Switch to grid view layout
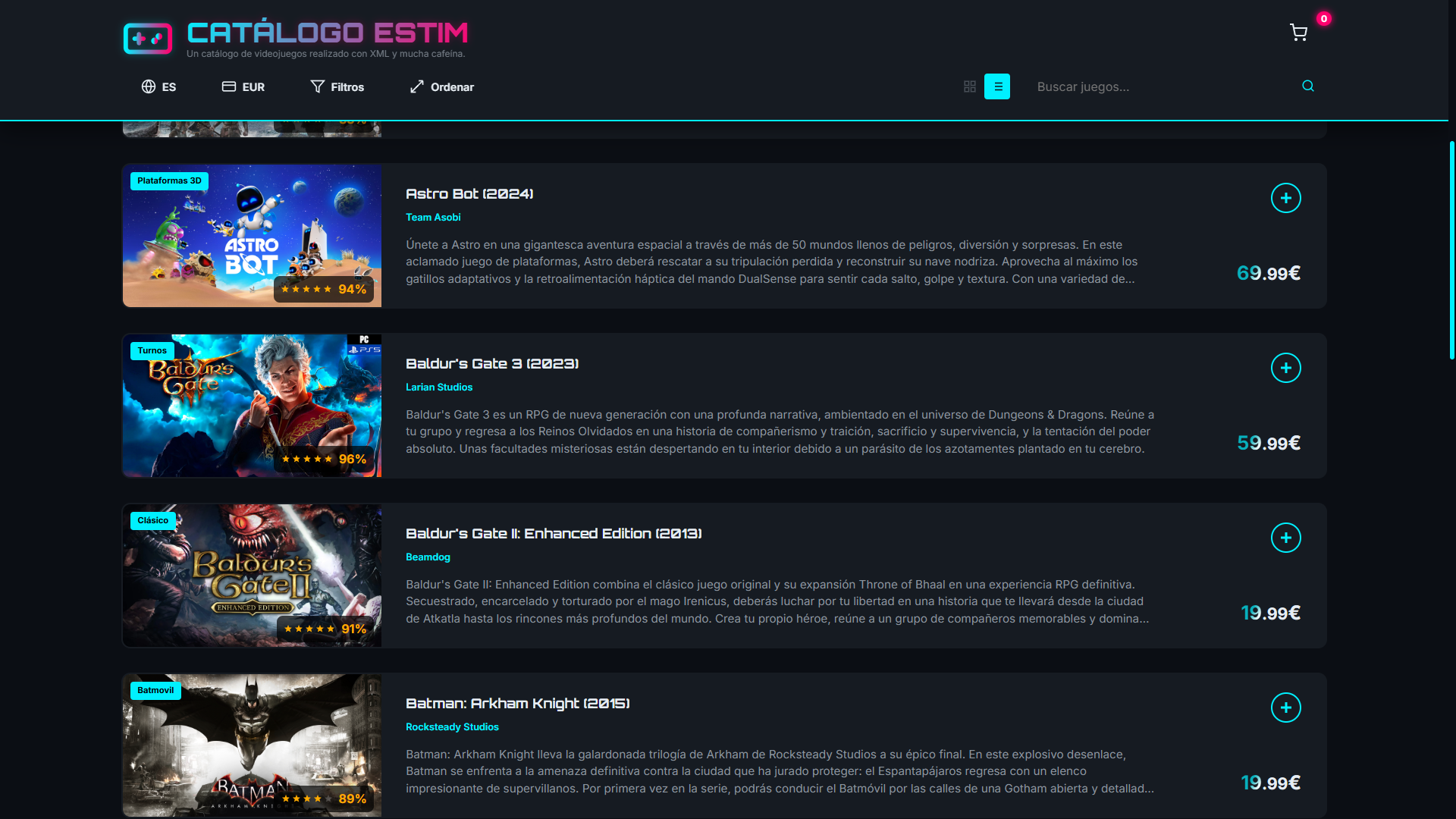 click(970, 86)
